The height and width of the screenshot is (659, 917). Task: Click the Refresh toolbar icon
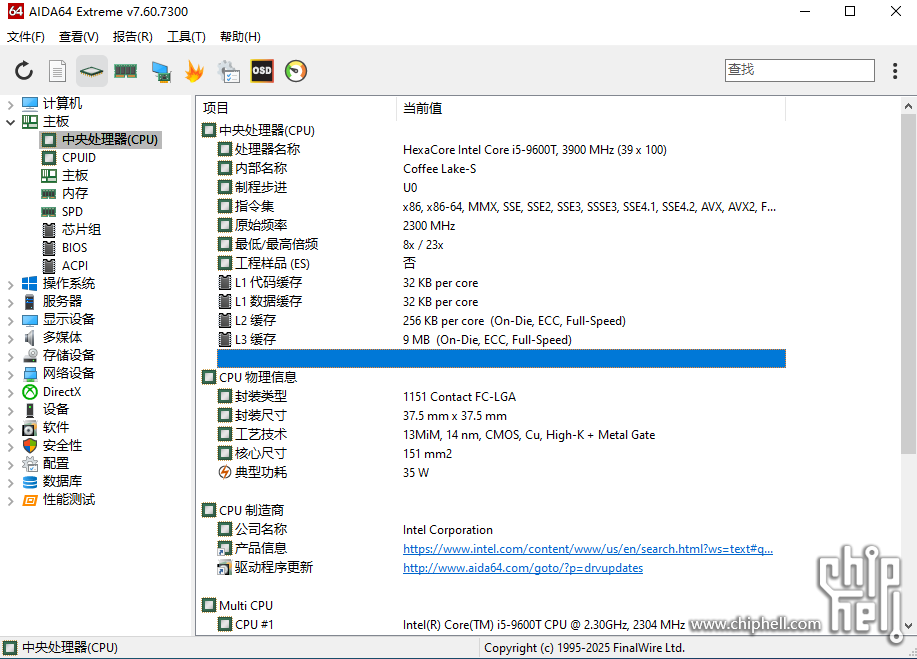24,71
